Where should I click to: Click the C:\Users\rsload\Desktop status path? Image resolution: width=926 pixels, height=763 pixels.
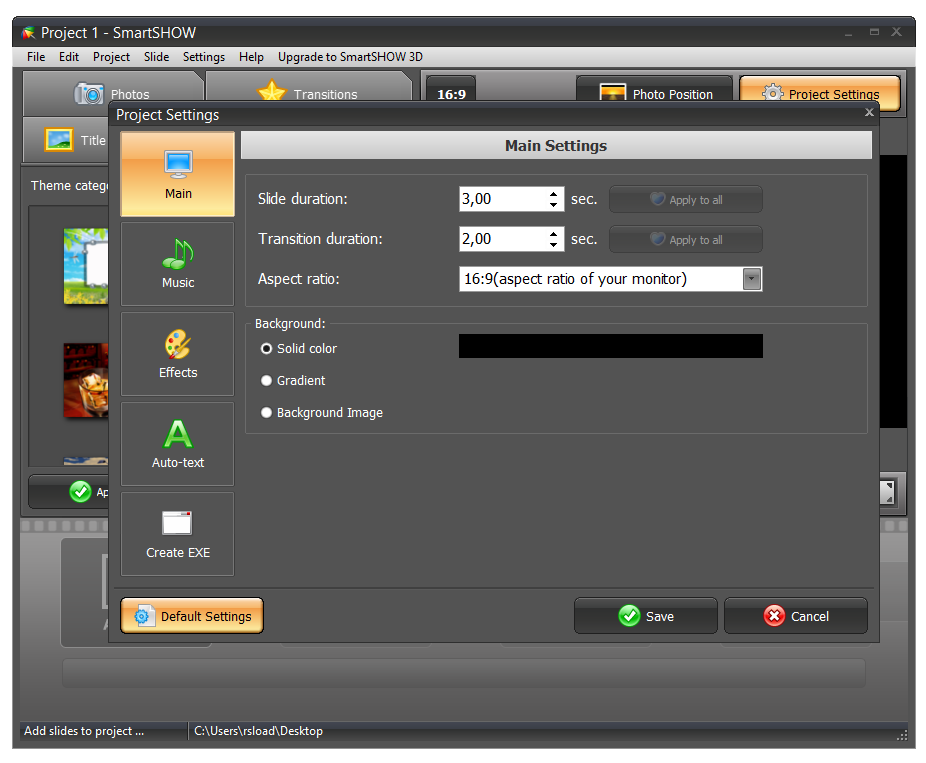(x=259, y=731)
